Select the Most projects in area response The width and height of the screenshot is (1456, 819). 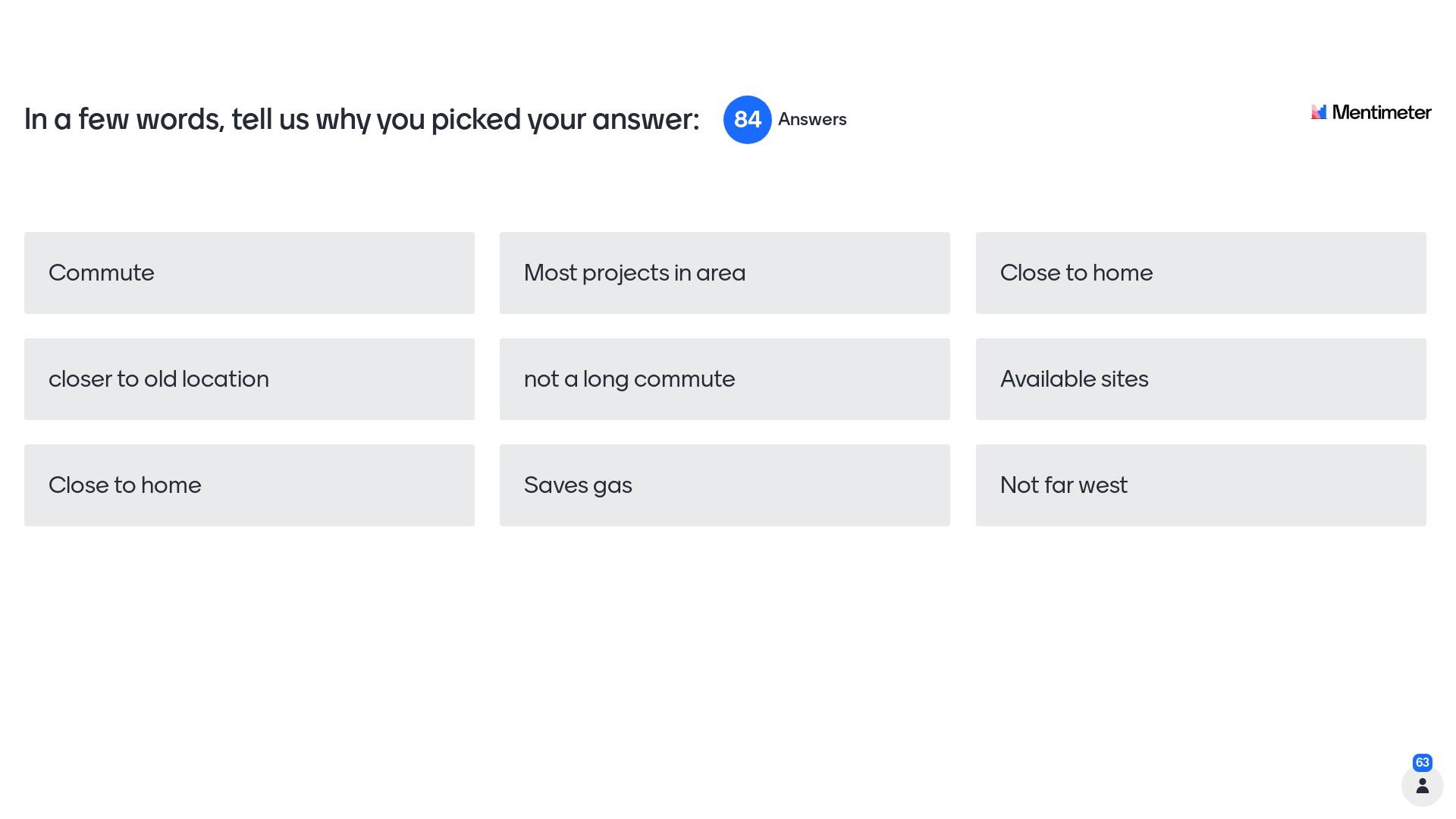coord(724,273)
